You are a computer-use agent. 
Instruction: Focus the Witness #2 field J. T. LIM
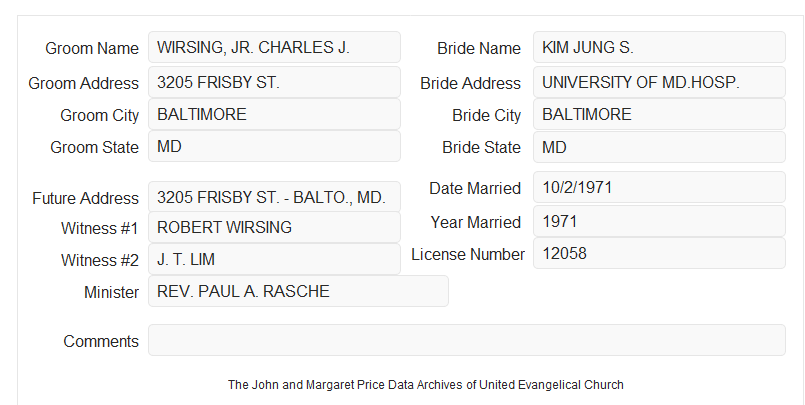pos(274,259)
